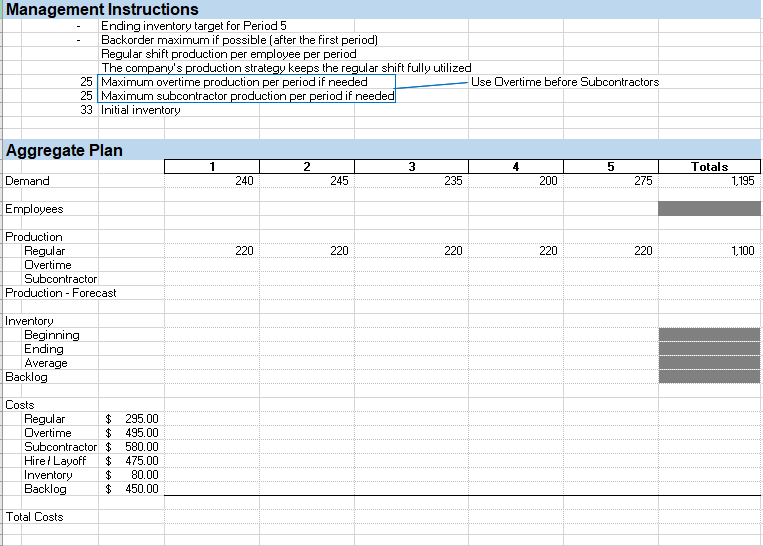Select the demand value 200
This screenshot has height=546, width=763.
click(548, 181)
